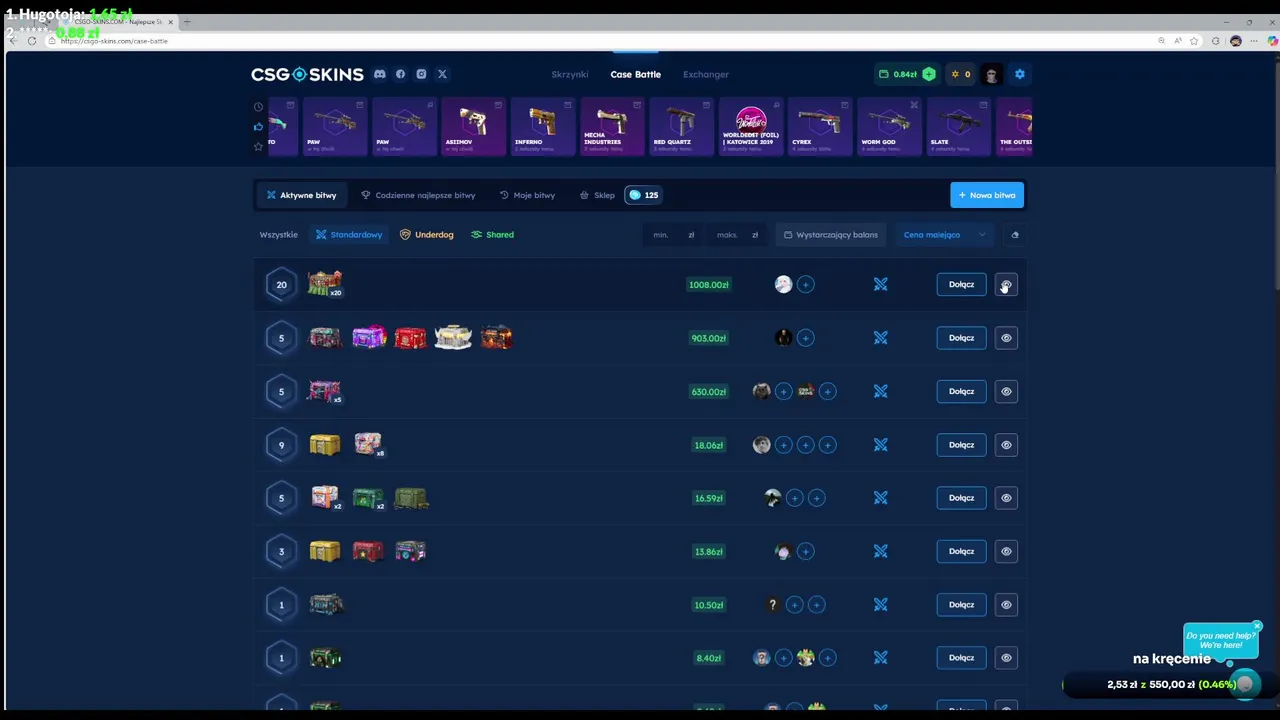1280x720 pixels.
Task: Join the 630.00zł battle with Dołącz
Action: [x=961, y=391]
